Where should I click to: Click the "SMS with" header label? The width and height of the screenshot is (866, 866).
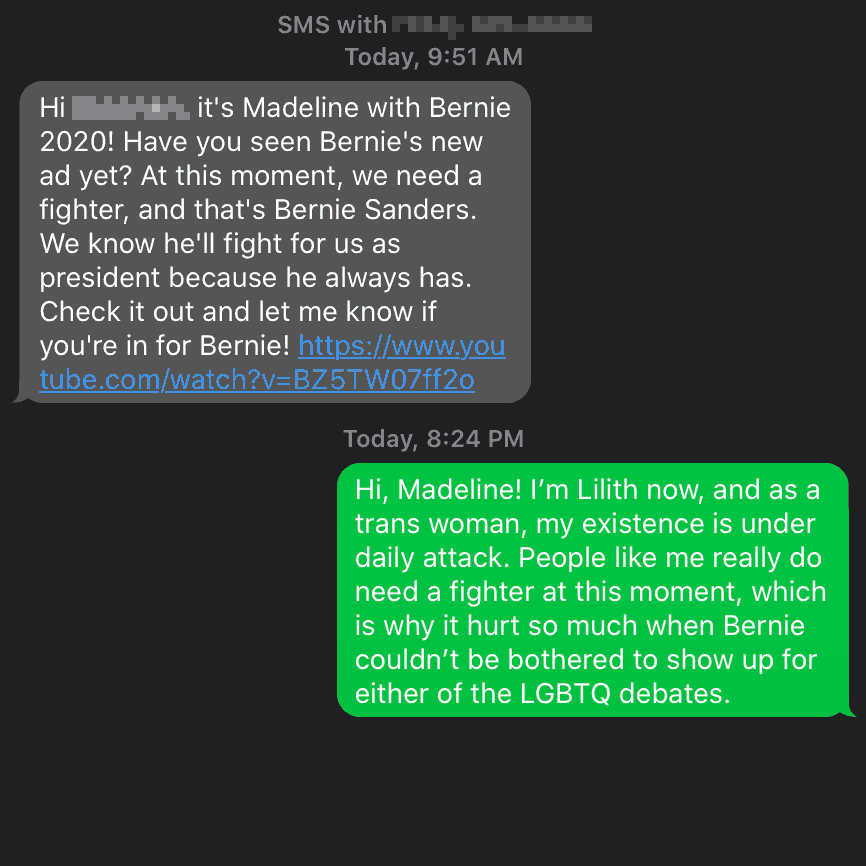pyautogui.click(x=317, y=25)
